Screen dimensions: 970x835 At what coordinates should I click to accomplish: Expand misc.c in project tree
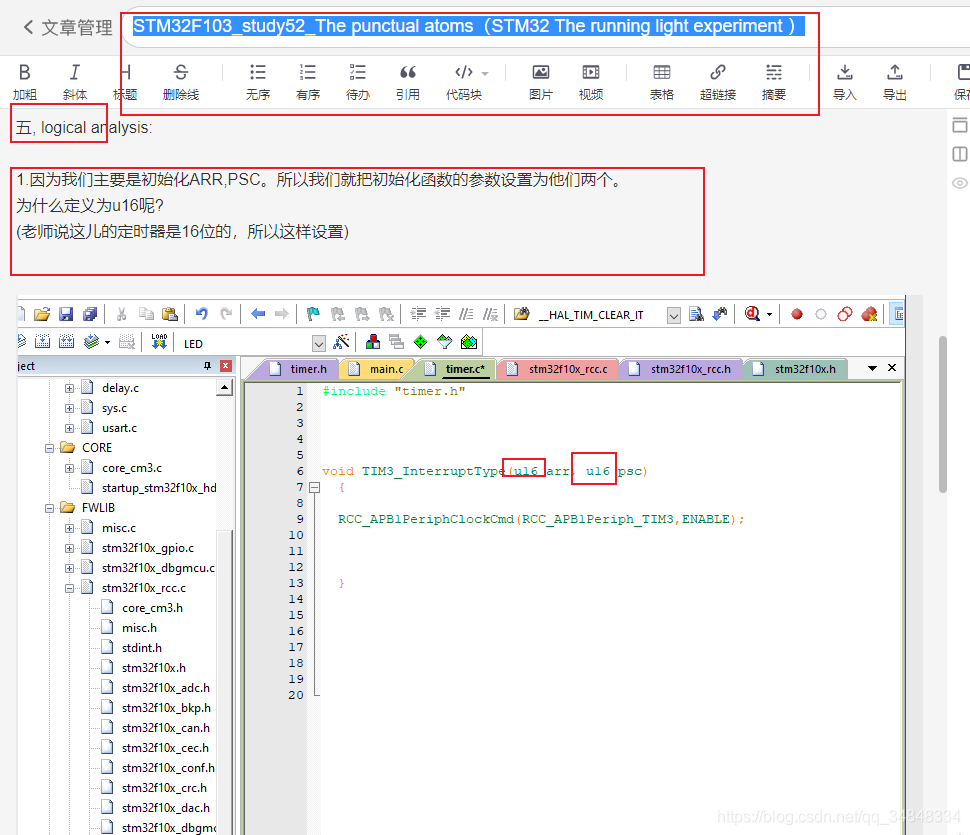pos(69,528)
